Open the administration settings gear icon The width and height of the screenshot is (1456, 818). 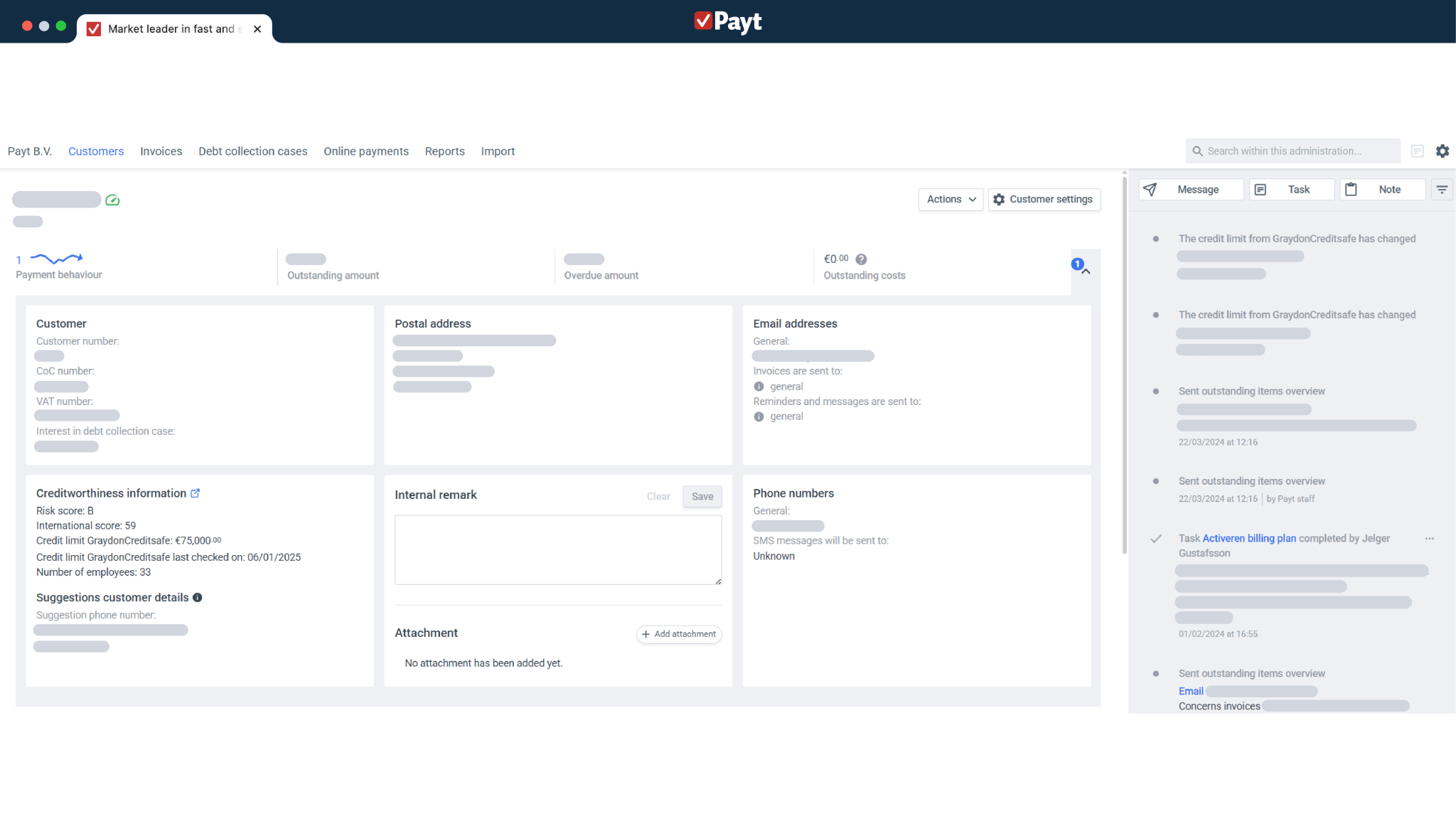tap(1442, 151)
